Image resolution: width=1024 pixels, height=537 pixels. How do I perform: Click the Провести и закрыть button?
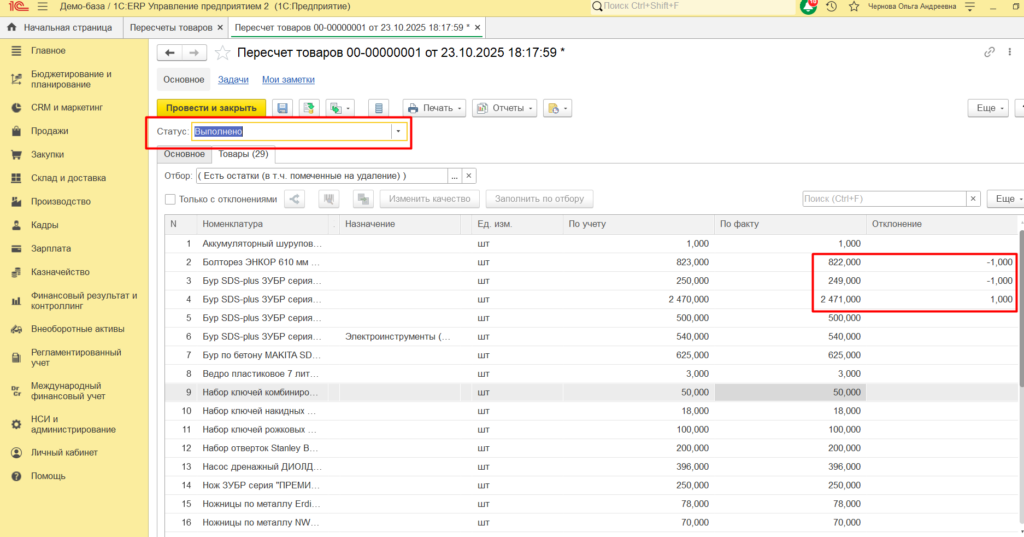pos(211,108)
